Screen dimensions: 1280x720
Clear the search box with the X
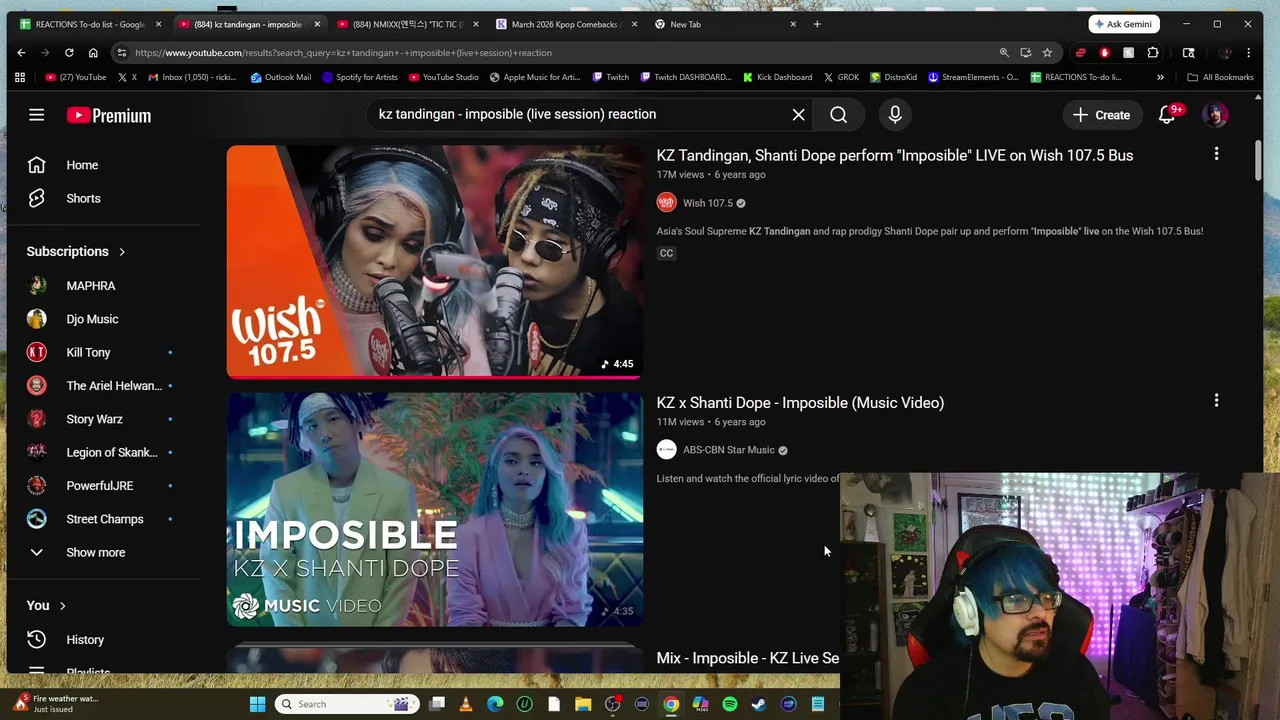(x=798, y=115)
